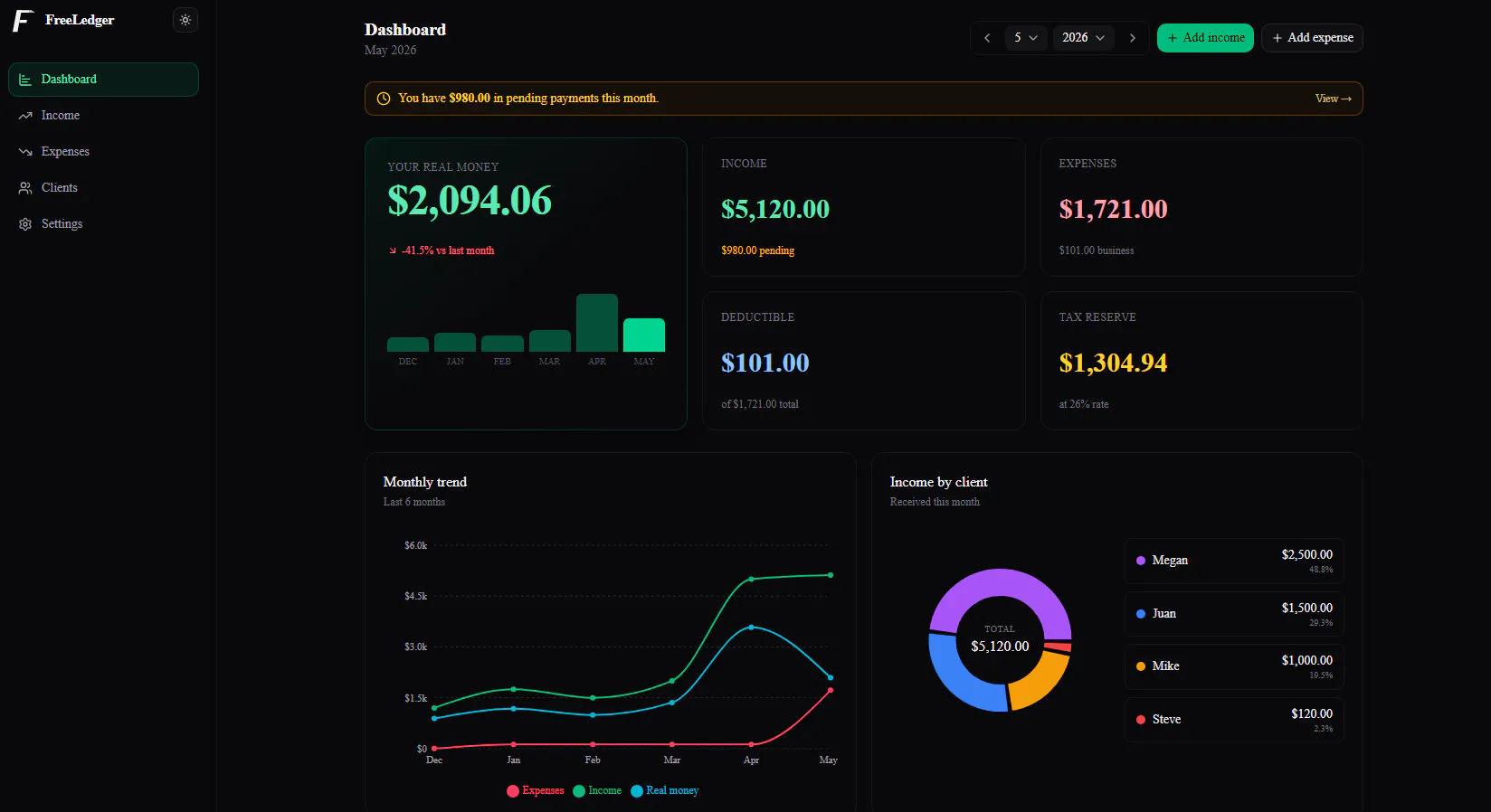Toggle Real money series in trend legend
Image resolution: width=1491 pixels, height=812 pixels.
tap(665, 791)
